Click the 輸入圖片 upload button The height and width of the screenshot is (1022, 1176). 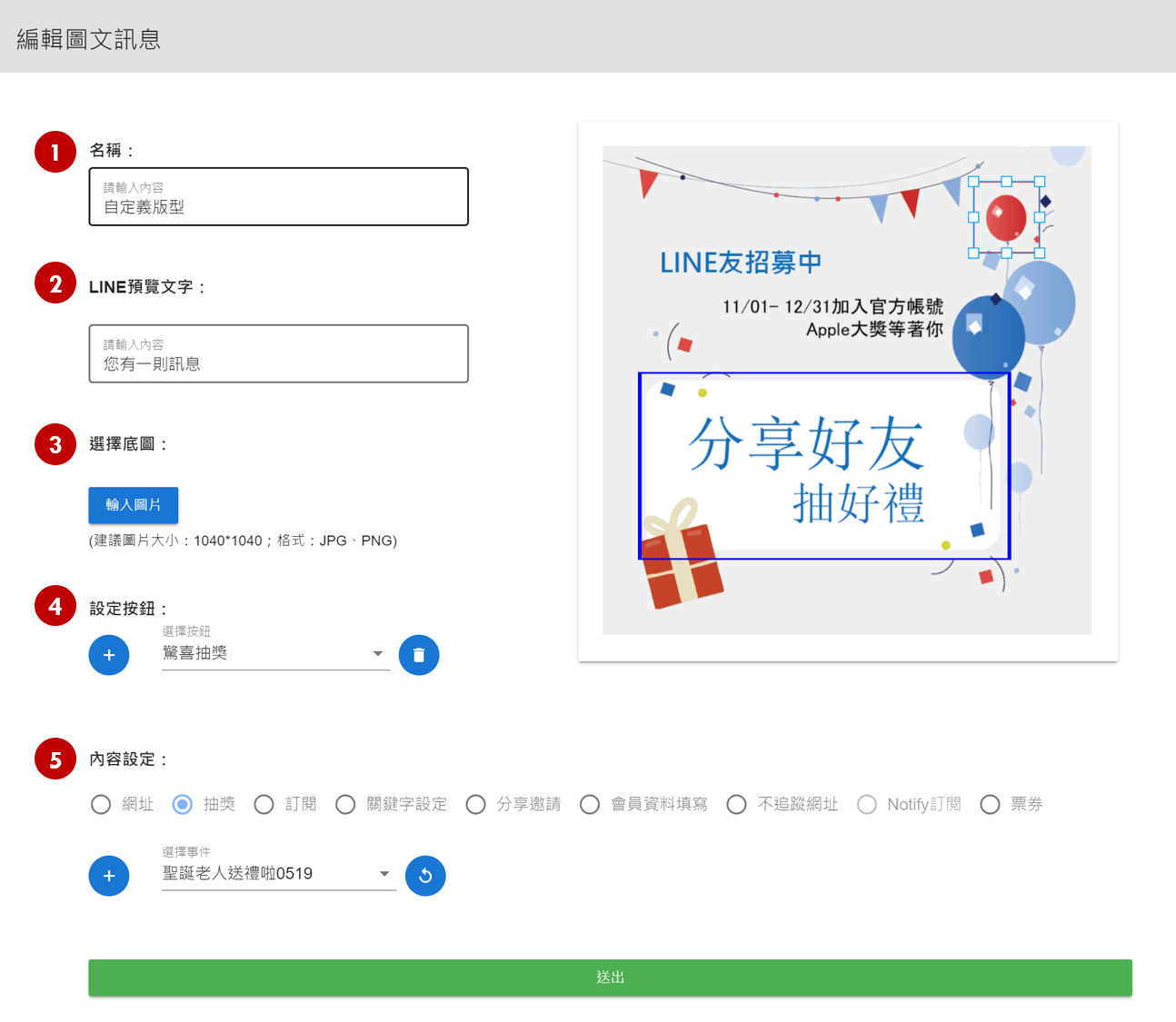point(133,505)
